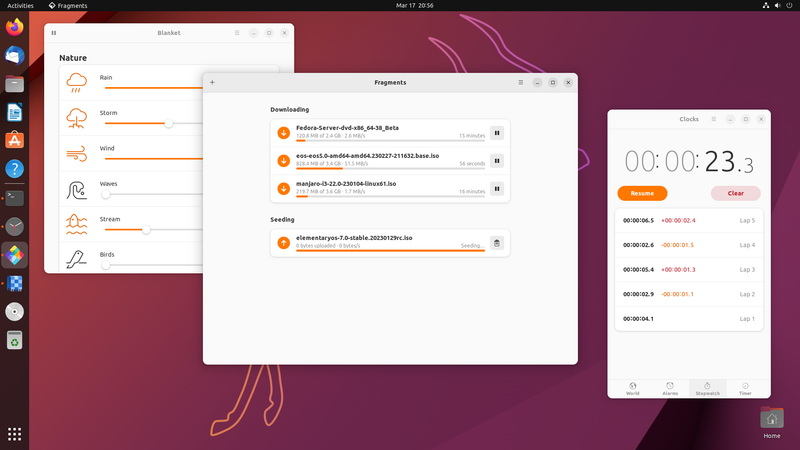Click the Downloading section heading
The image size is (800, 450).
click(290, 110)
